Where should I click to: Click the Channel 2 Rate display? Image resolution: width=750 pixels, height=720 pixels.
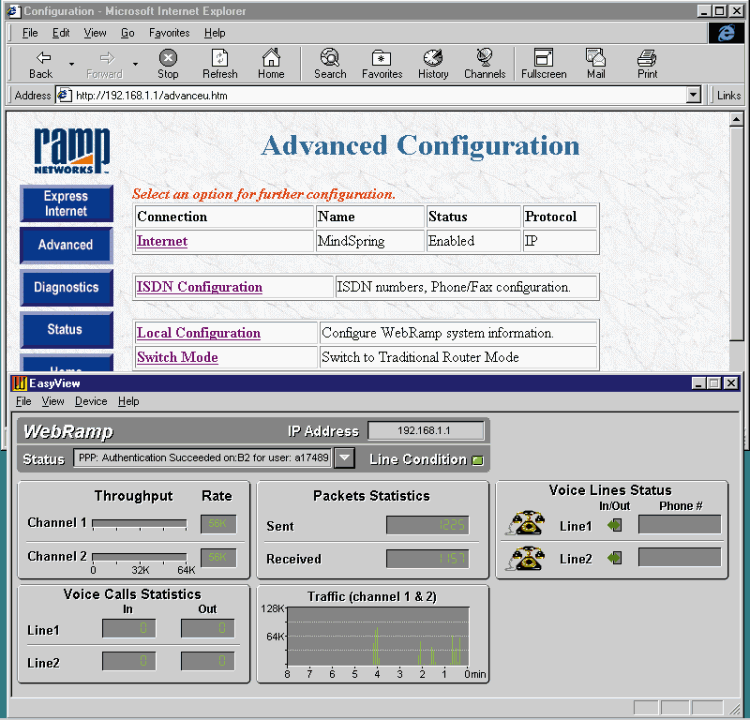tap(218, 557)
